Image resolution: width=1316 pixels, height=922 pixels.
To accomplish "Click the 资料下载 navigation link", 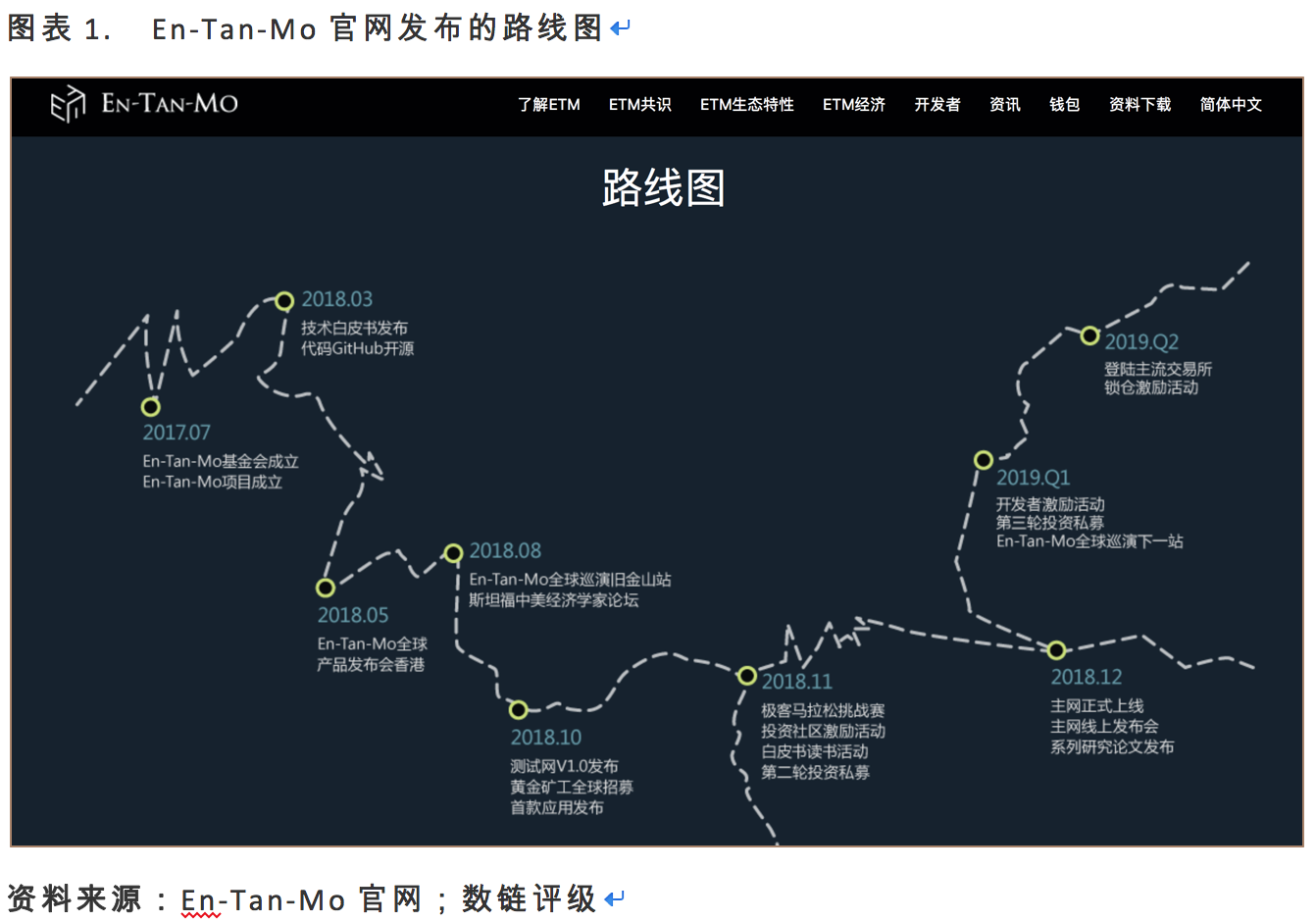I will click(x=1140, y=105).
